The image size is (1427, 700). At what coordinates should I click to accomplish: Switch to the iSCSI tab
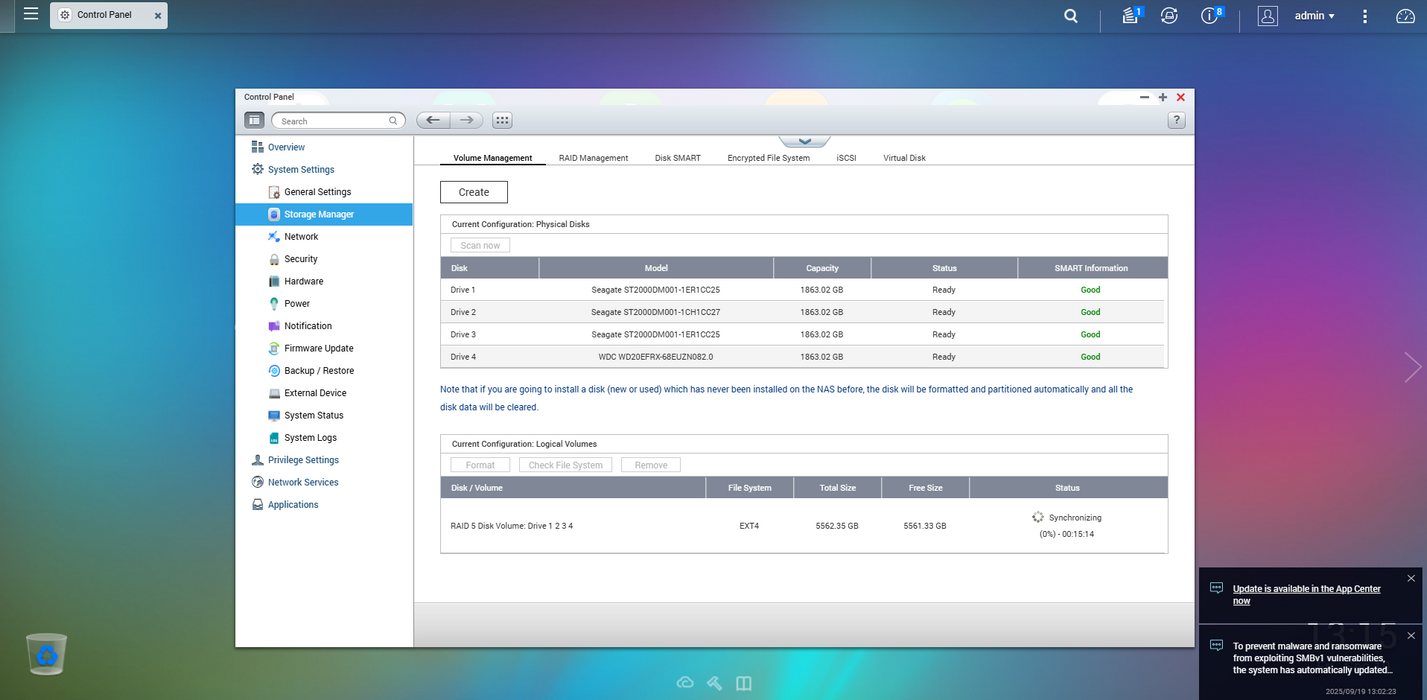point(846,158)
